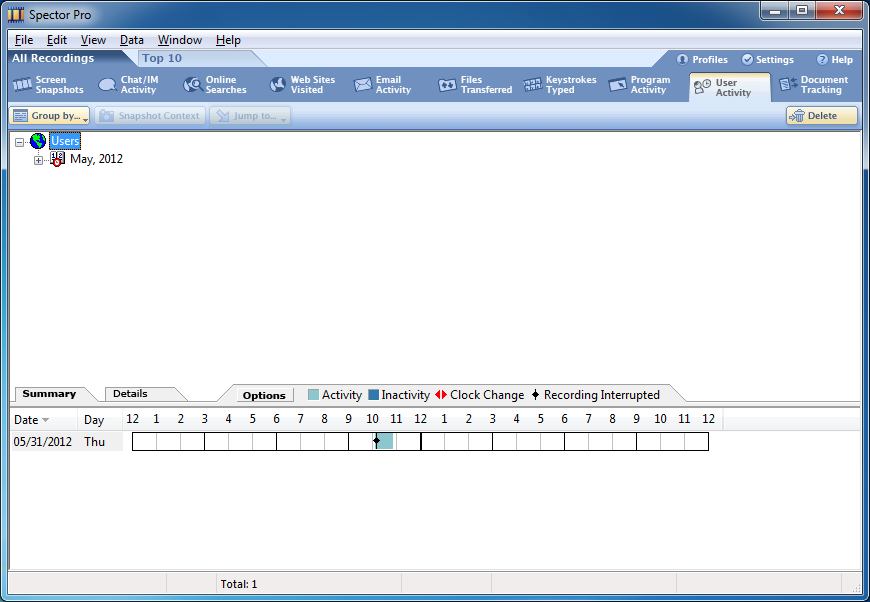Open Email Activity recordings
870x602 pixels.
382,85
